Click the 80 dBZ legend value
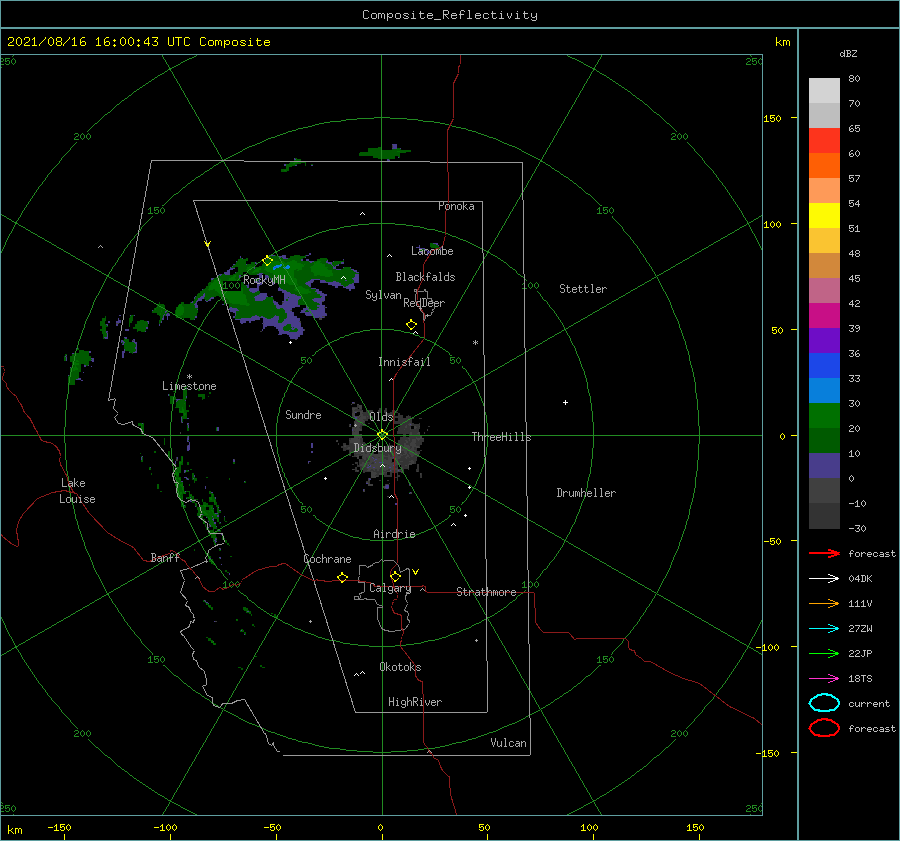 click(854, 79)
